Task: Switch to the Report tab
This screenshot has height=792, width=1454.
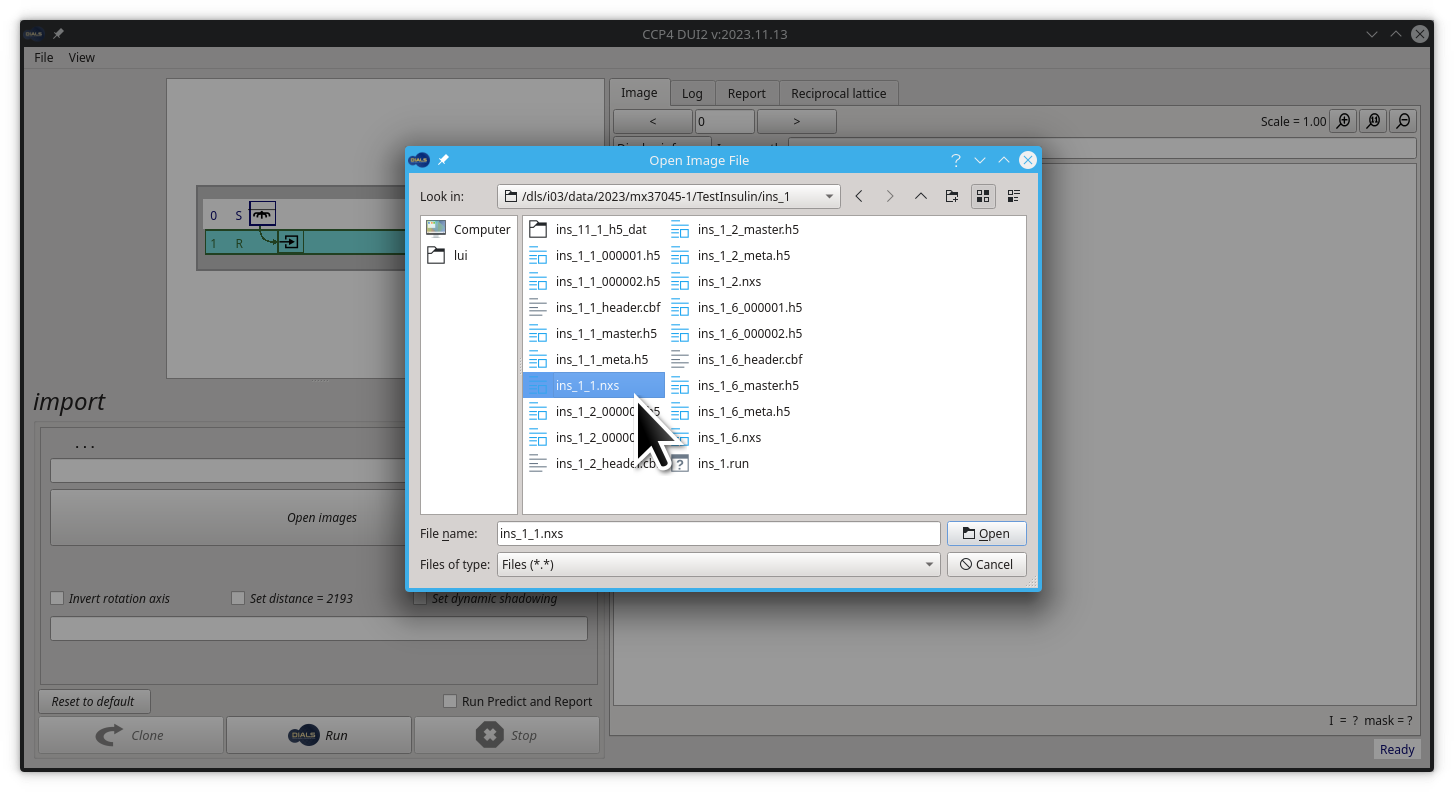Action: (x=746, y=93)
